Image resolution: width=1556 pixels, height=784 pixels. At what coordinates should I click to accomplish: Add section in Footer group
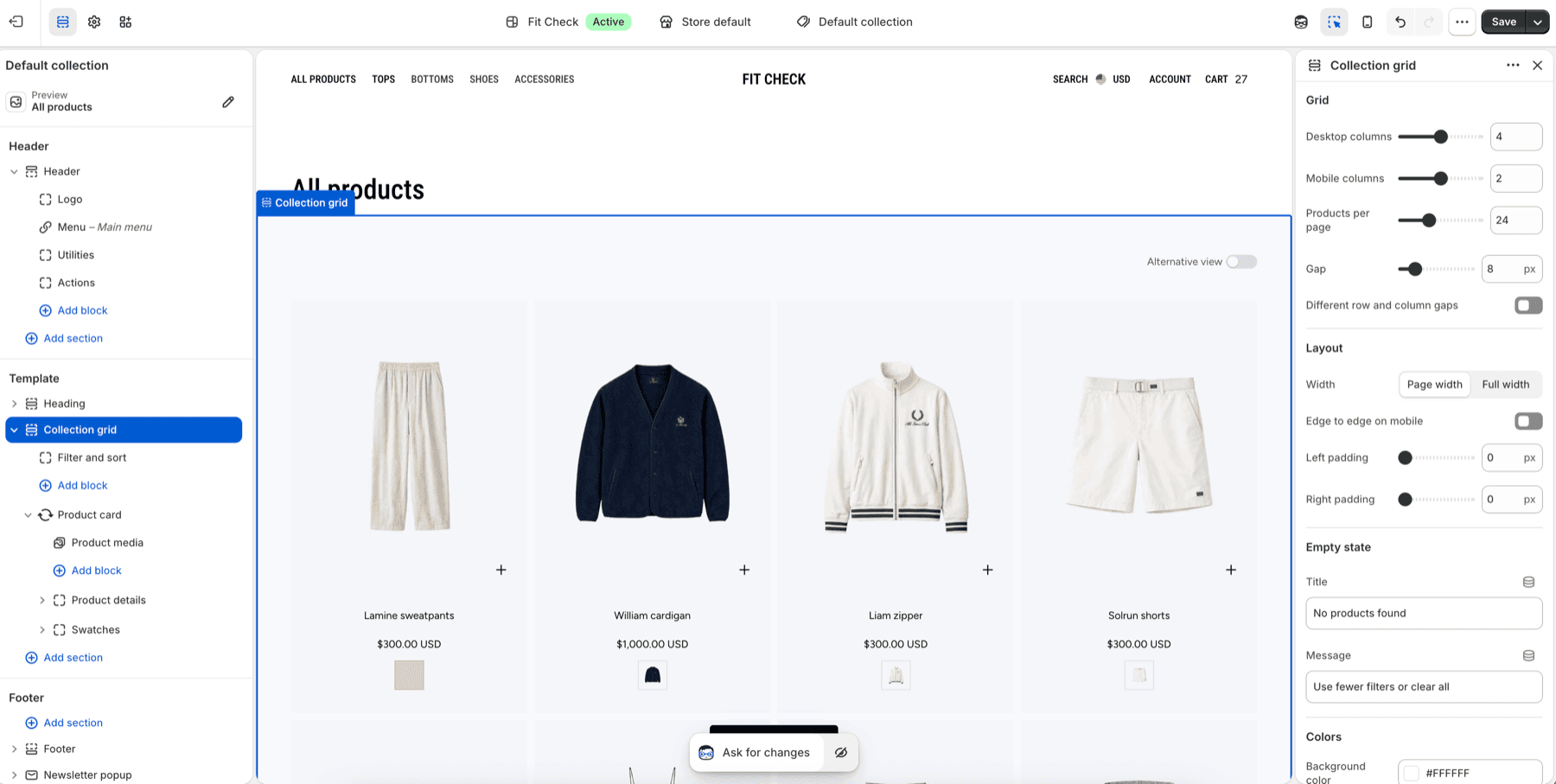(x=73, y=723)
